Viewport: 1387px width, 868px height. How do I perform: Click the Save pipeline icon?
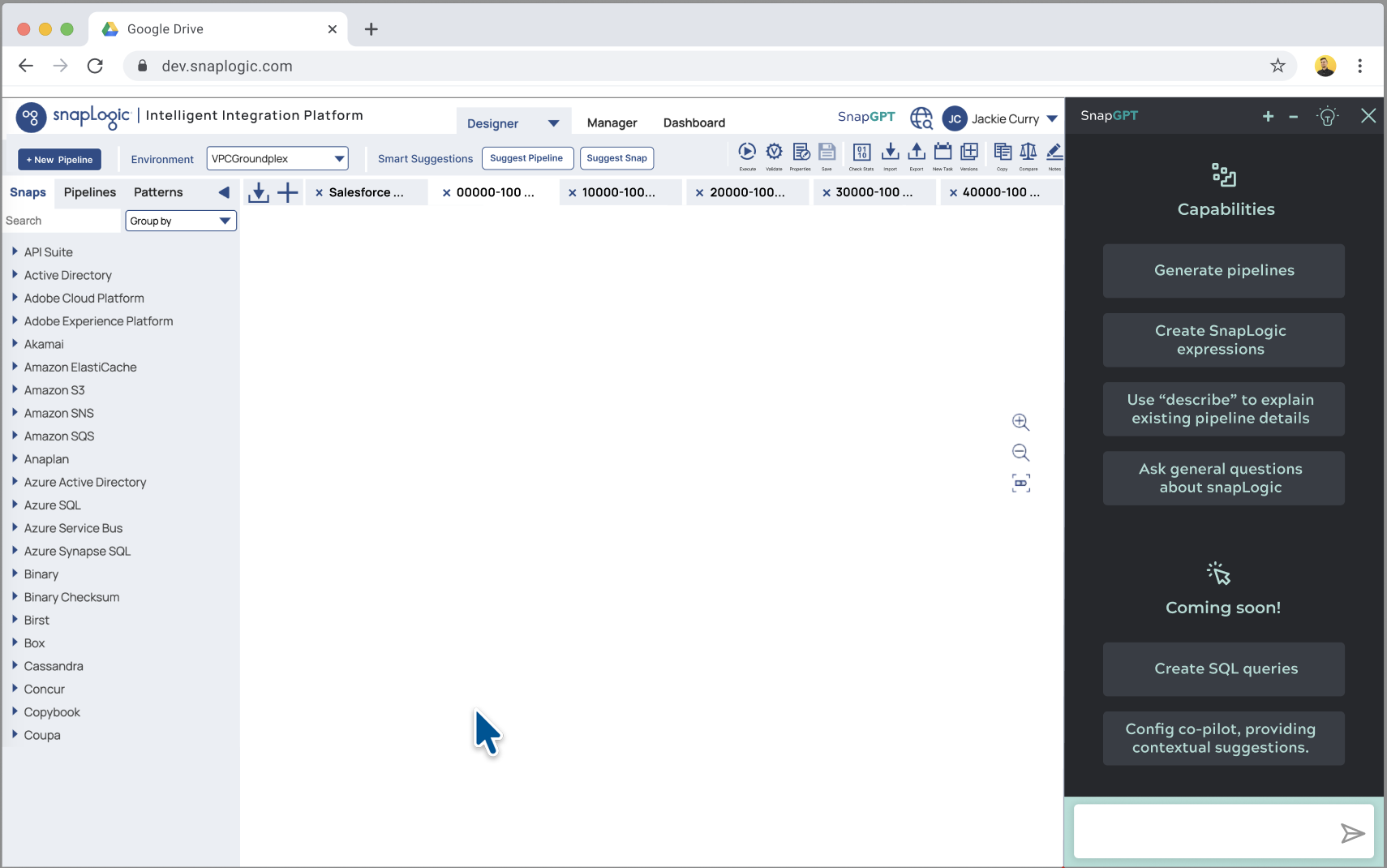[827, 152]
